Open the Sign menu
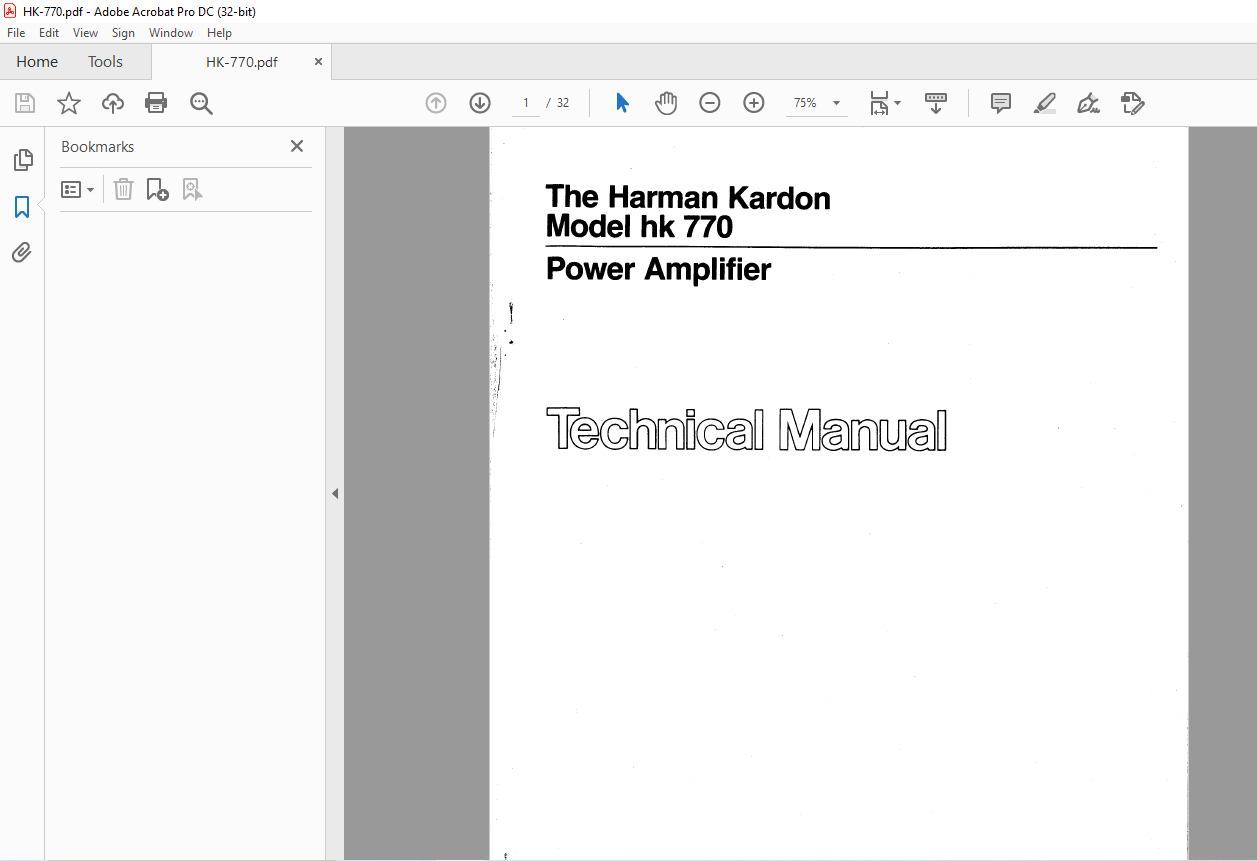Screen dimensions: 1257x861 [123, 33]
